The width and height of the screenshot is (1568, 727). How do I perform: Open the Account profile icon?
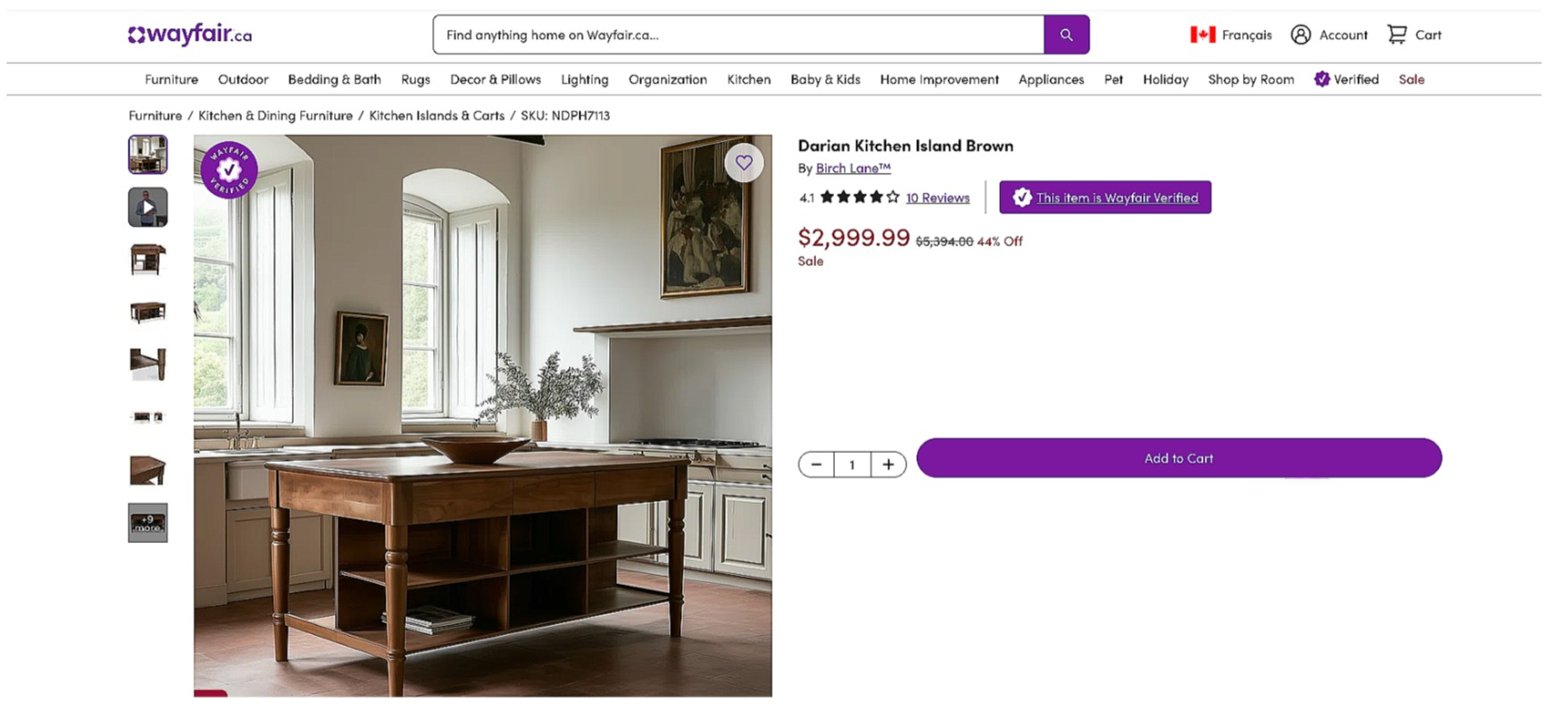(1301, 35)
